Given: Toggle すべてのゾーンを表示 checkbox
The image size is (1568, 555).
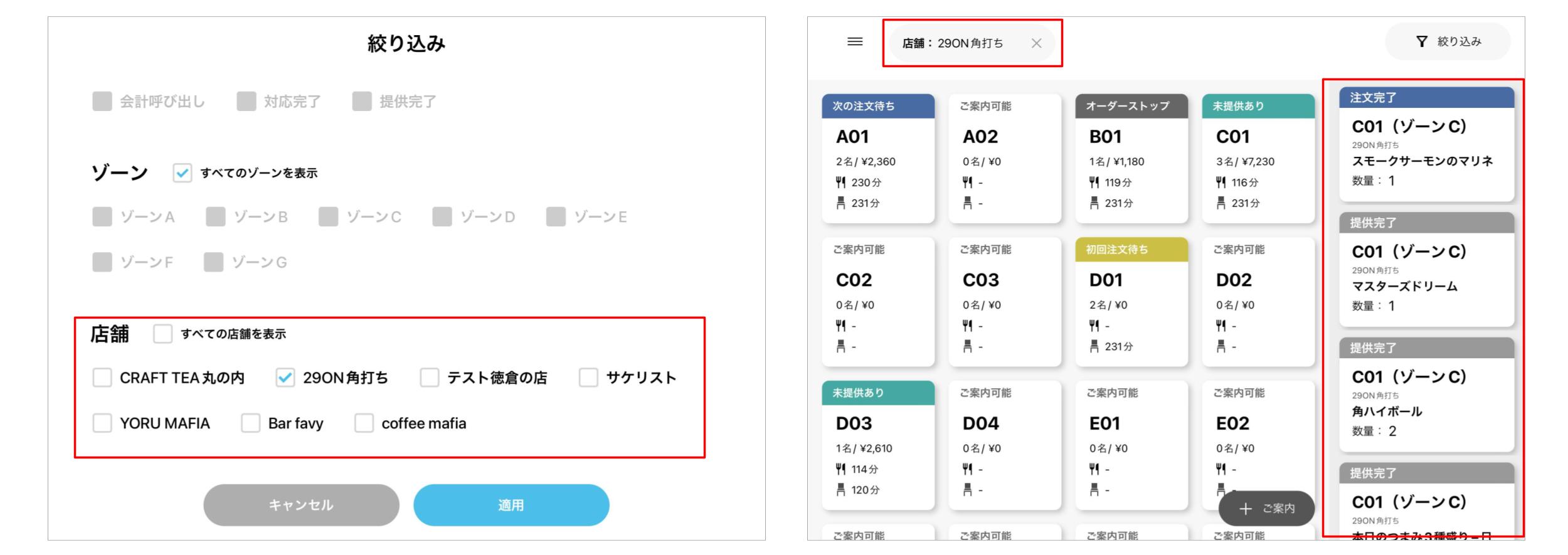Looking at the screenshot, I should click(182, 173).
